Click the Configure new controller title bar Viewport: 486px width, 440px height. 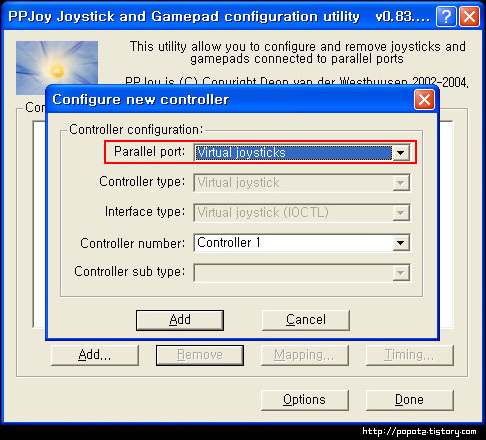tap(230, 99)
